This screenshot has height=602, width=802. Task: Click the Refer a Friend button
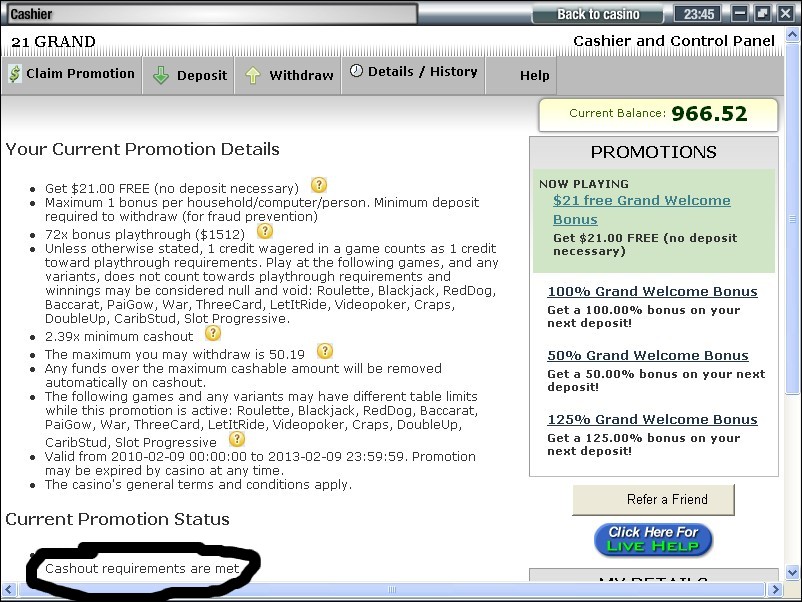[x=653, y=500]
